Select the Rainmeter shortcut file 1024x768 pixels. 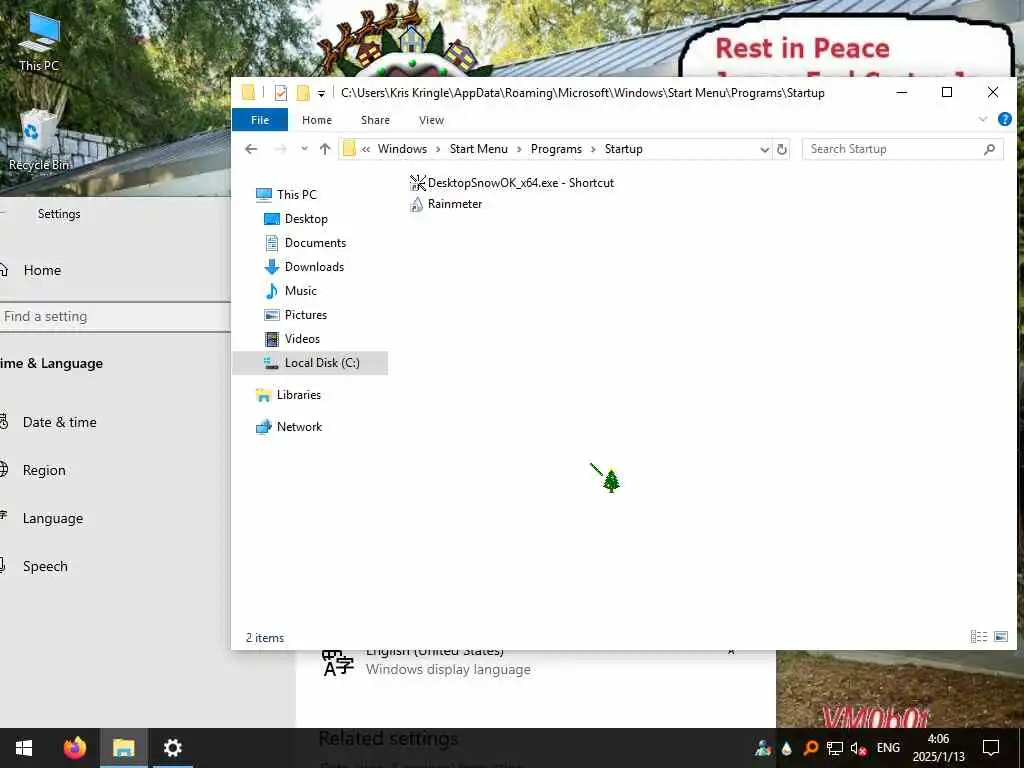tap(445, 204)
